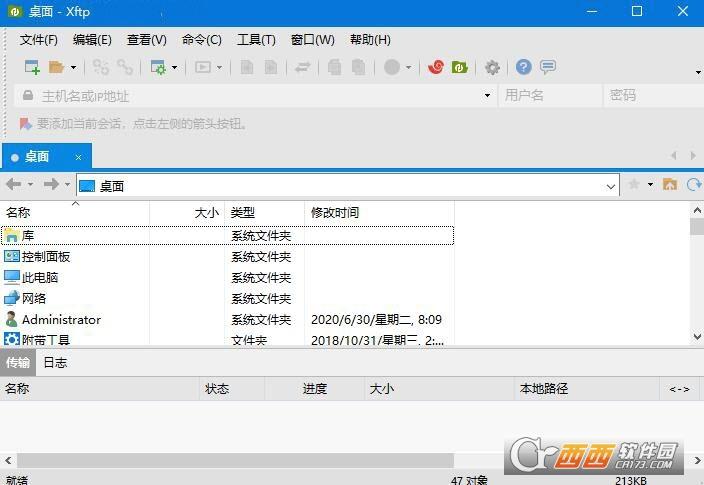
Task: Click the first grayed document icon
Action: coord(246,67)
